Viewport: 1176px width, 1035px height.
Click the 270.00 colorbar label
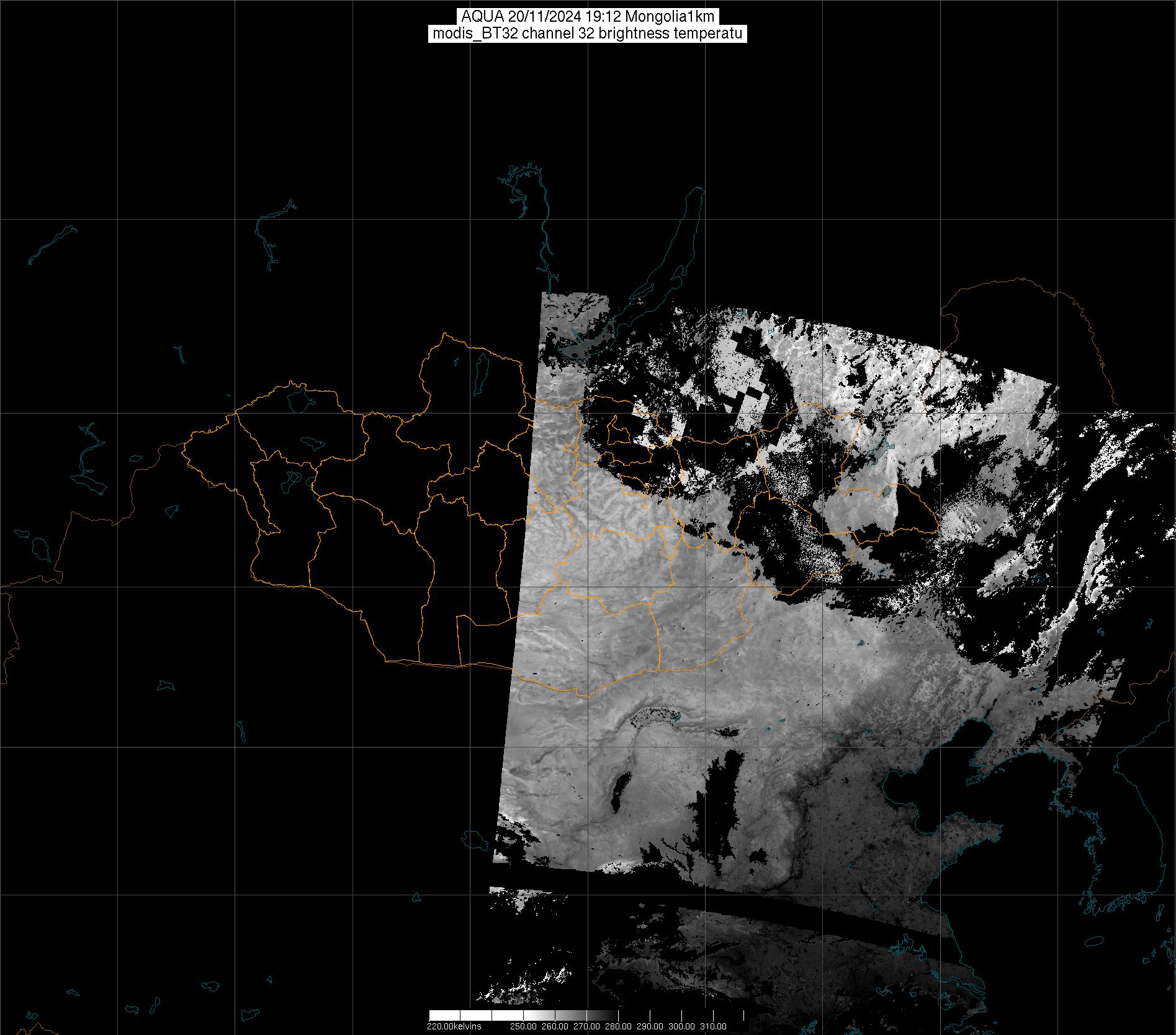click(x=587, y=1026)
